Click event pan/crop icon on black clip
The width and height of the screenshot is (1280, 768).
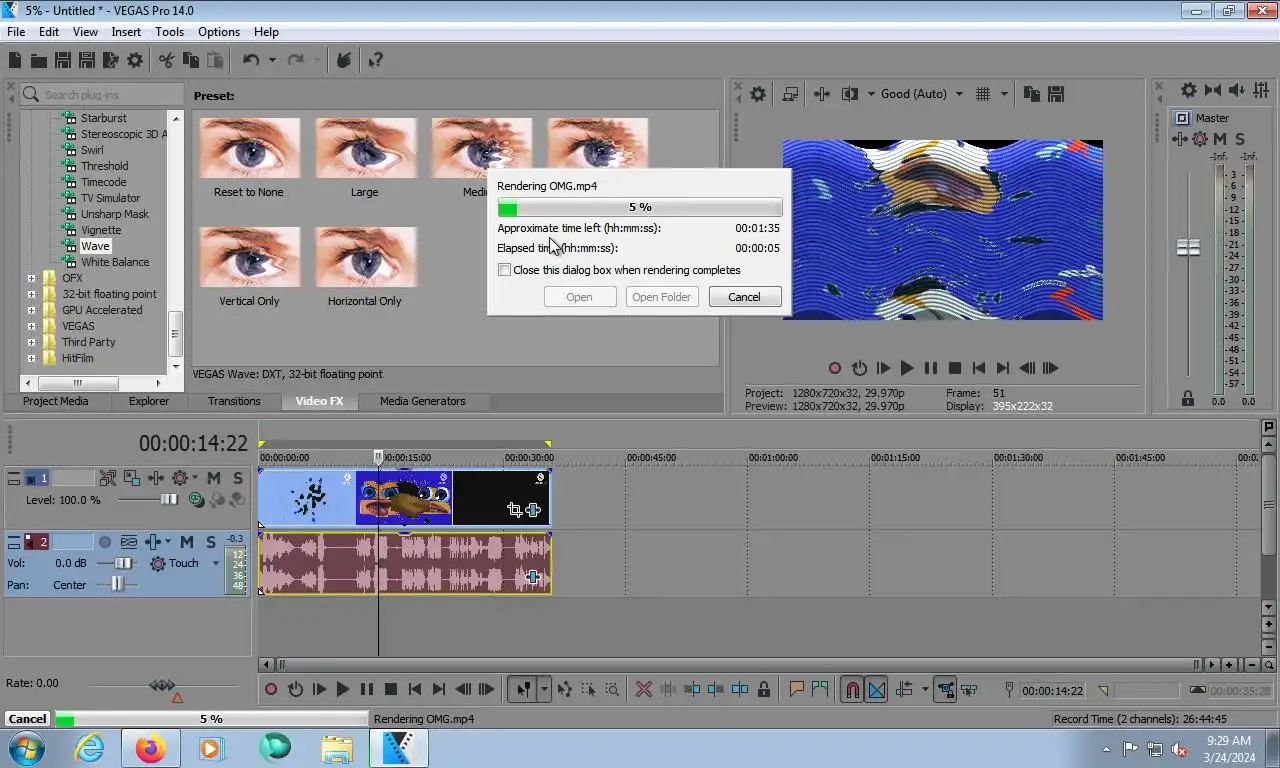tap(514, 510)
